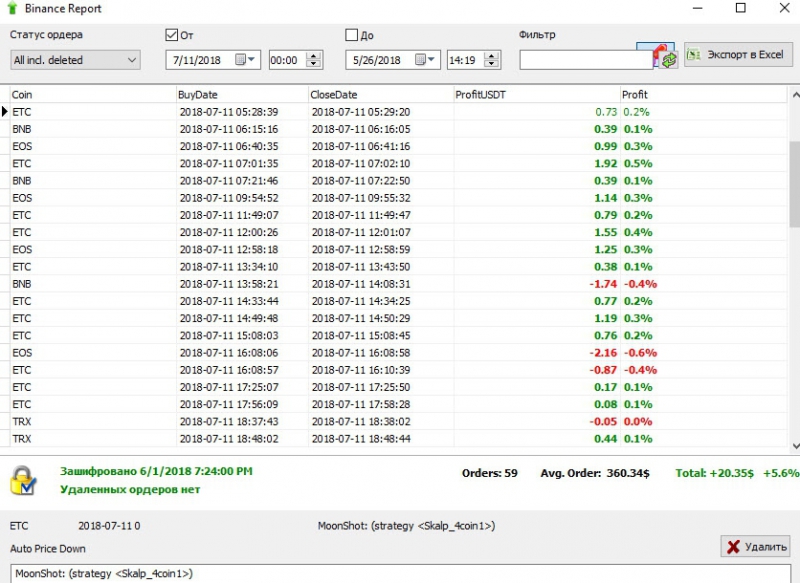Sort by the ProfitUSDT column header
This screenshot has height=583, width=800.
[x=537, y=94]
